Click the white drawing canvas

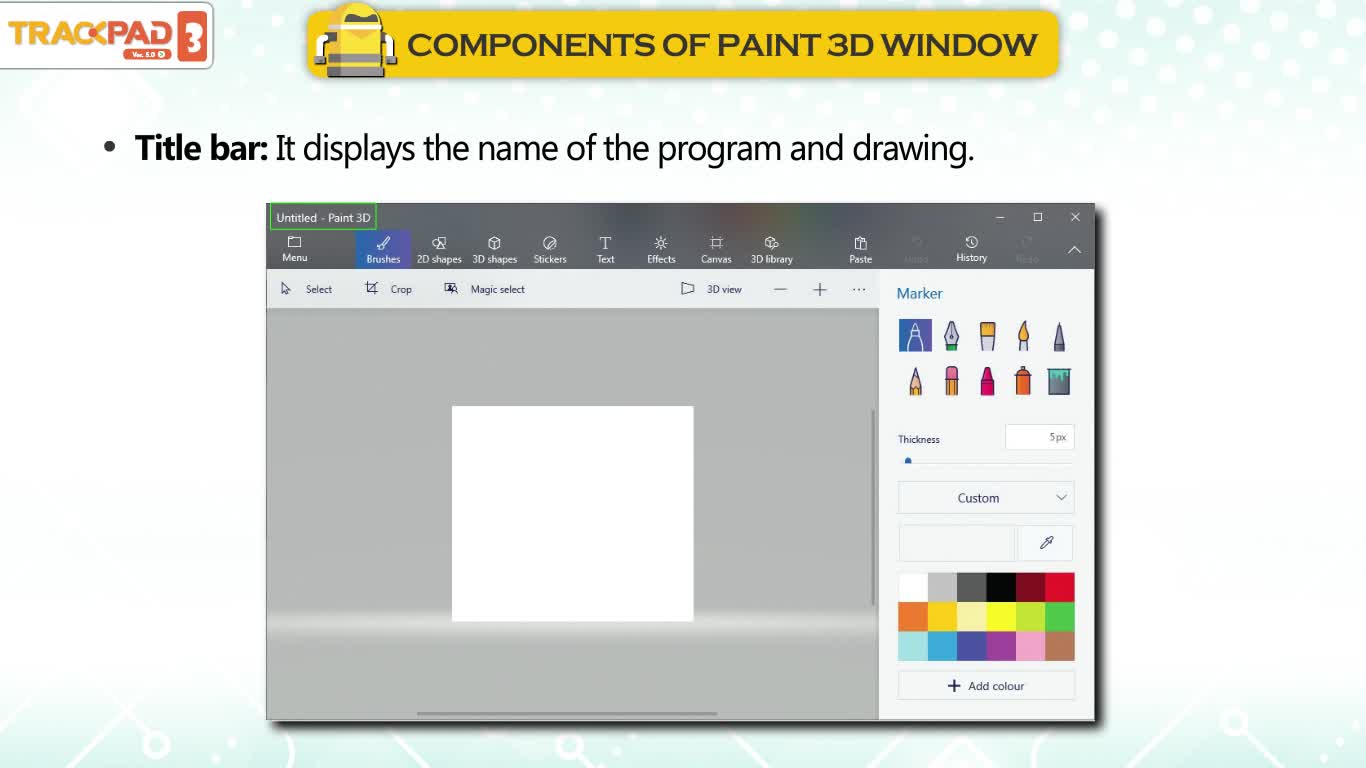(x=572, y=513)
